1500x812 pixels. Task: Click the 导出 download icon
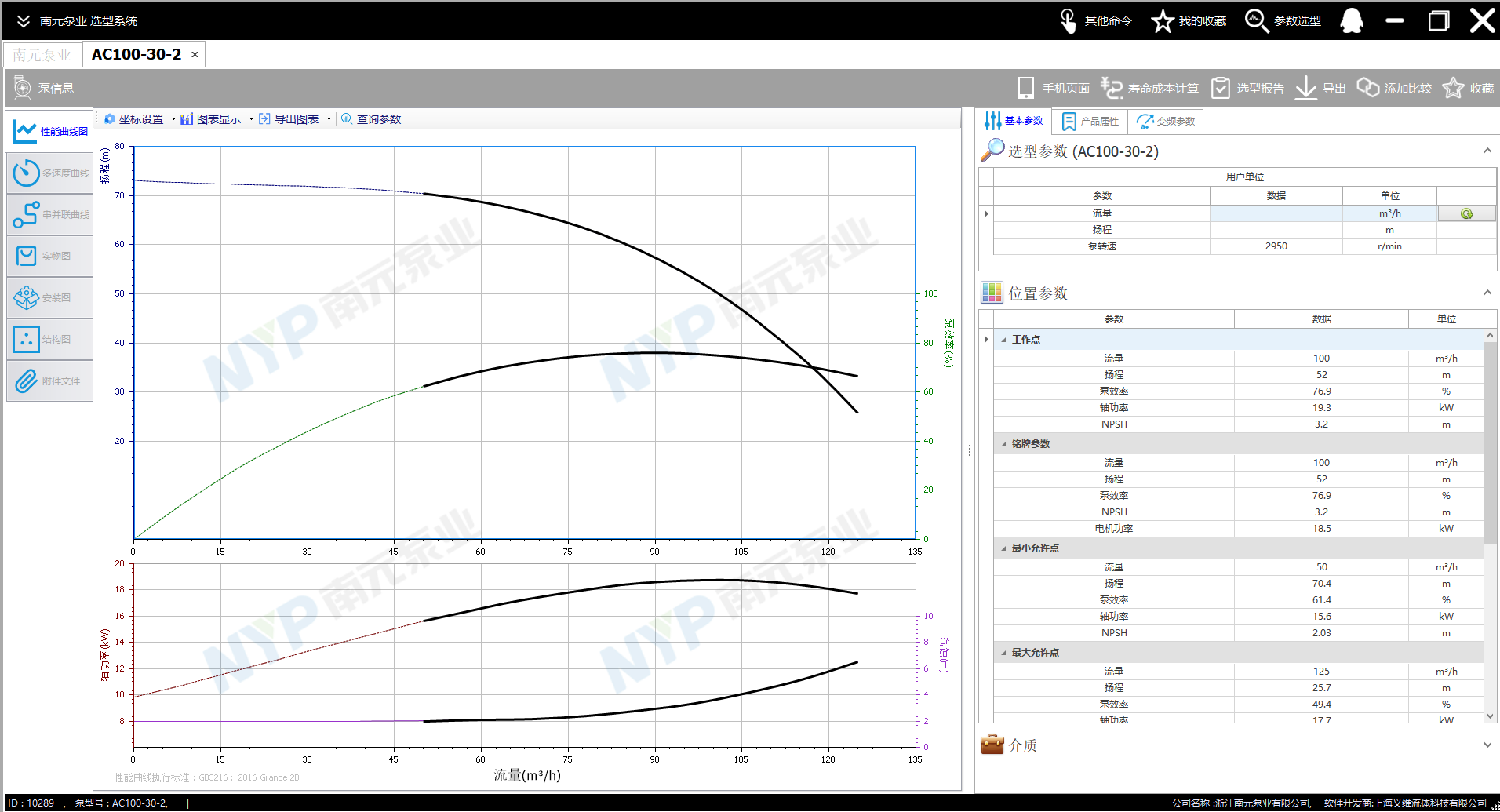click(1305, 88)
